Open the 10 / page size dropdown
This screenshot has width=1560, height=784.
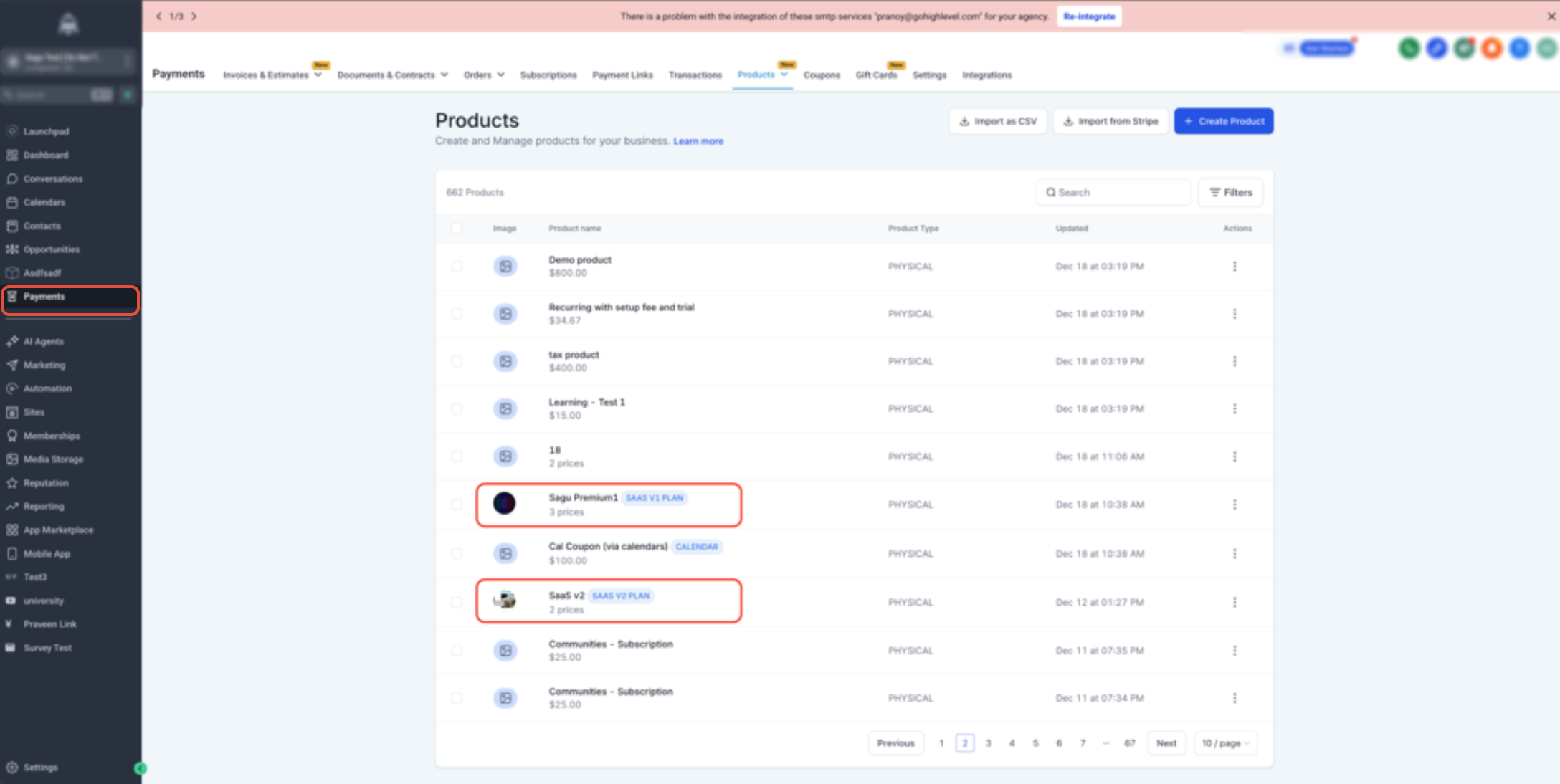tap(1225, 743)
